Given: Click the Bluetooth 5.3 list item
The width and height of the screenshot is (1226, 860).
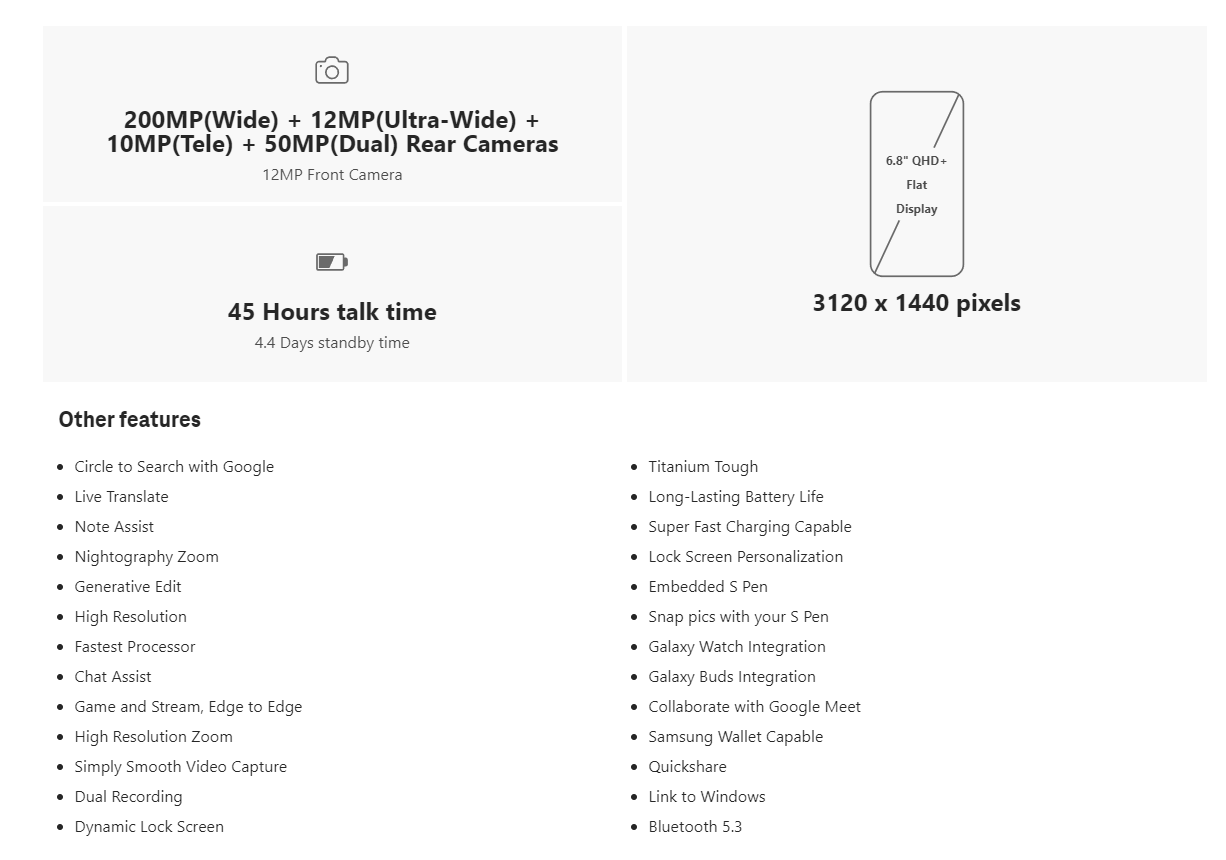Looking at the screenshot, I should click(696, 827).
